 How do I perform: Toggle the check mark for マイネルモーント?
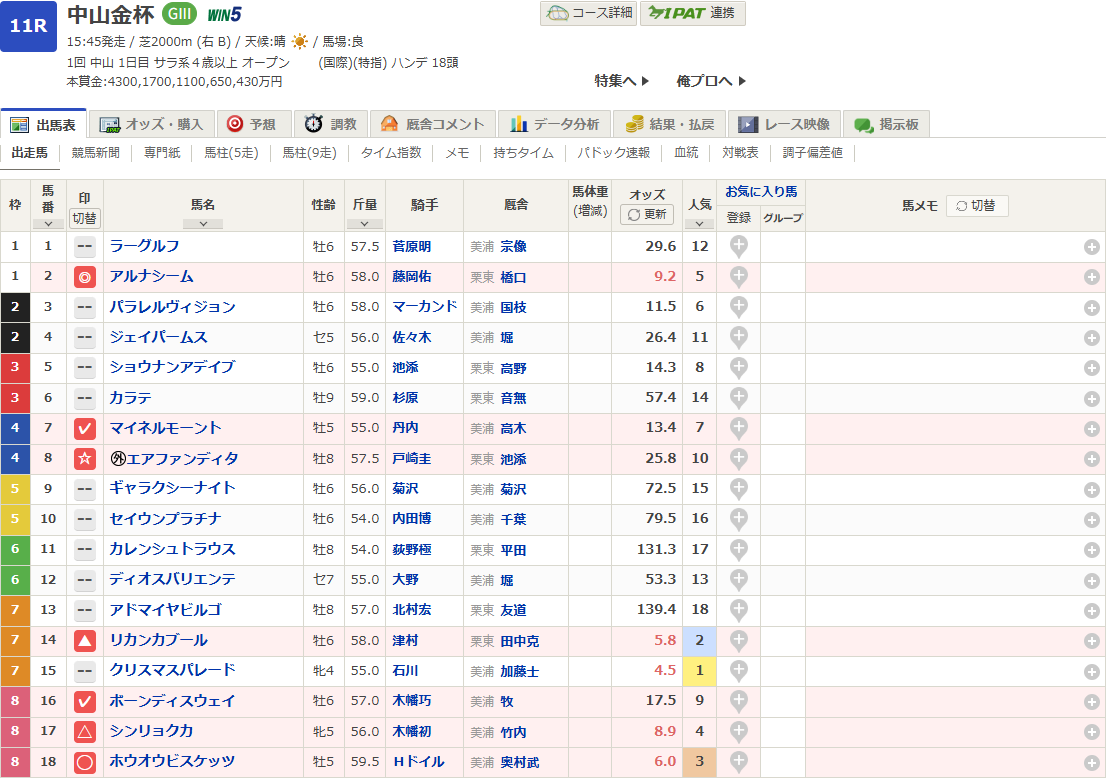point(85,429)
